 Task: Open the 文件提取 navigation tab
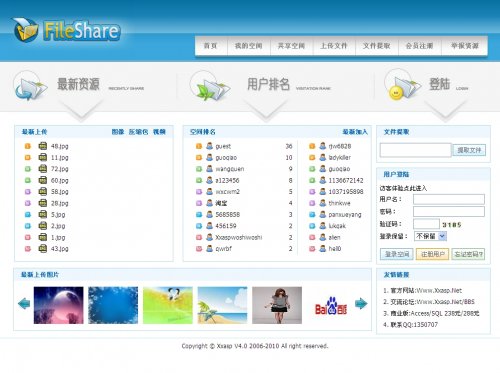tap(377, 46)
